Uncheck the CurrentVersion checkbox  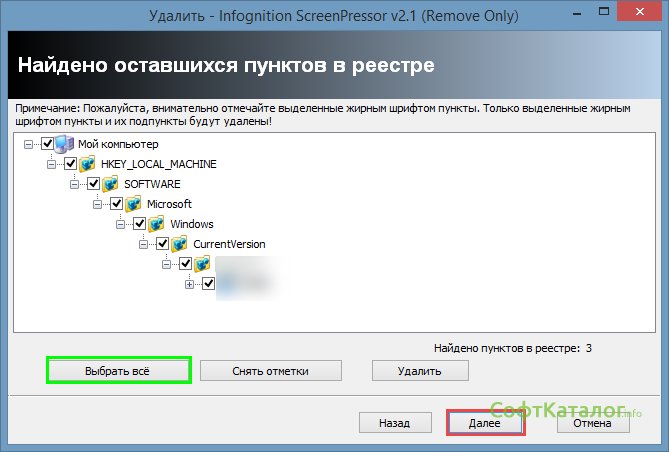162,244
